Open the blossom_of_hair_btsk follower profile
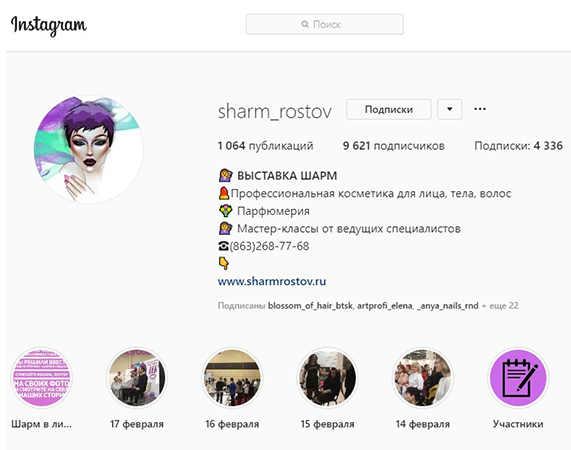 click(x=310, y=305)
